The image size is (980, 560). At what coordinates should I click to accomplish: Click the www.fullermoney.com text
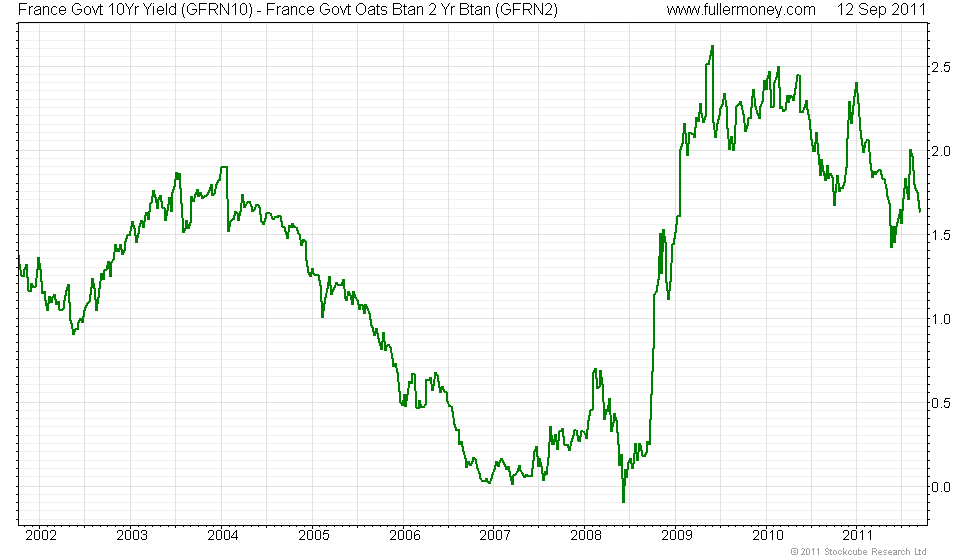pos(741,10)
